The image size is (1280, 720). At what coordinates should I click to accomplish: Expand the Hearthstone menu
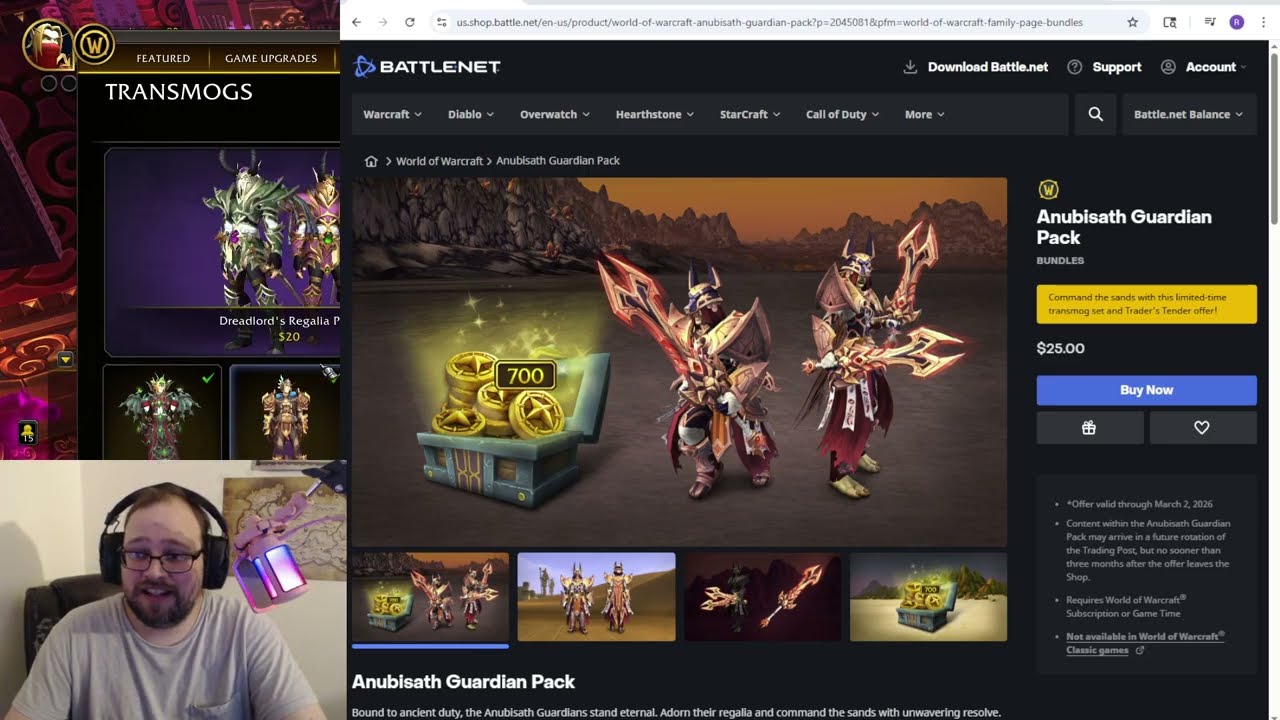pos(654,114)
